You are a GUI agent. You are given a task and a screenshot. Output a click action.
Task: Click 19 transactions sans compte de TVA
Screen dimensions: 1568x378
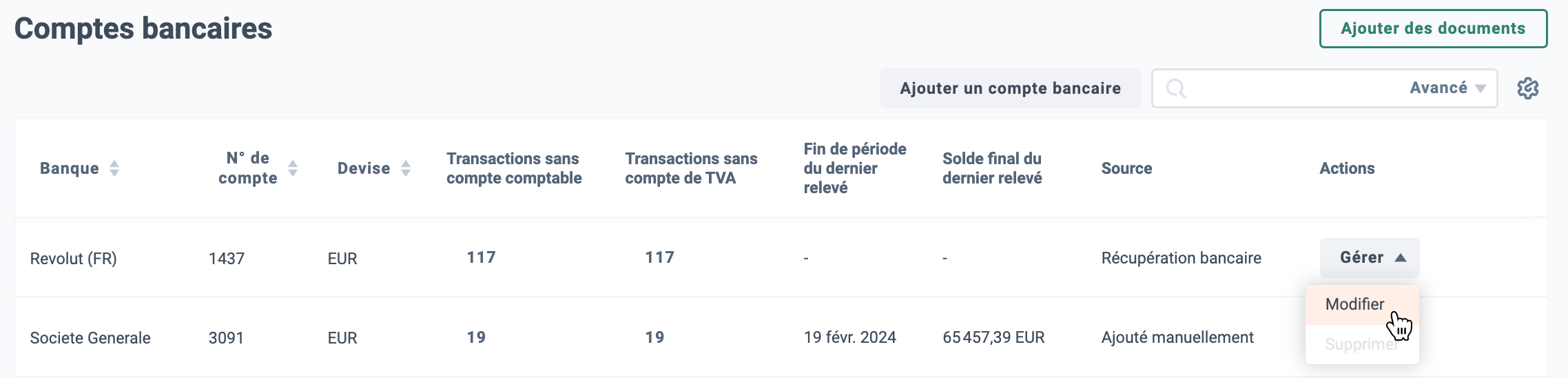click(x=654, y=337)
